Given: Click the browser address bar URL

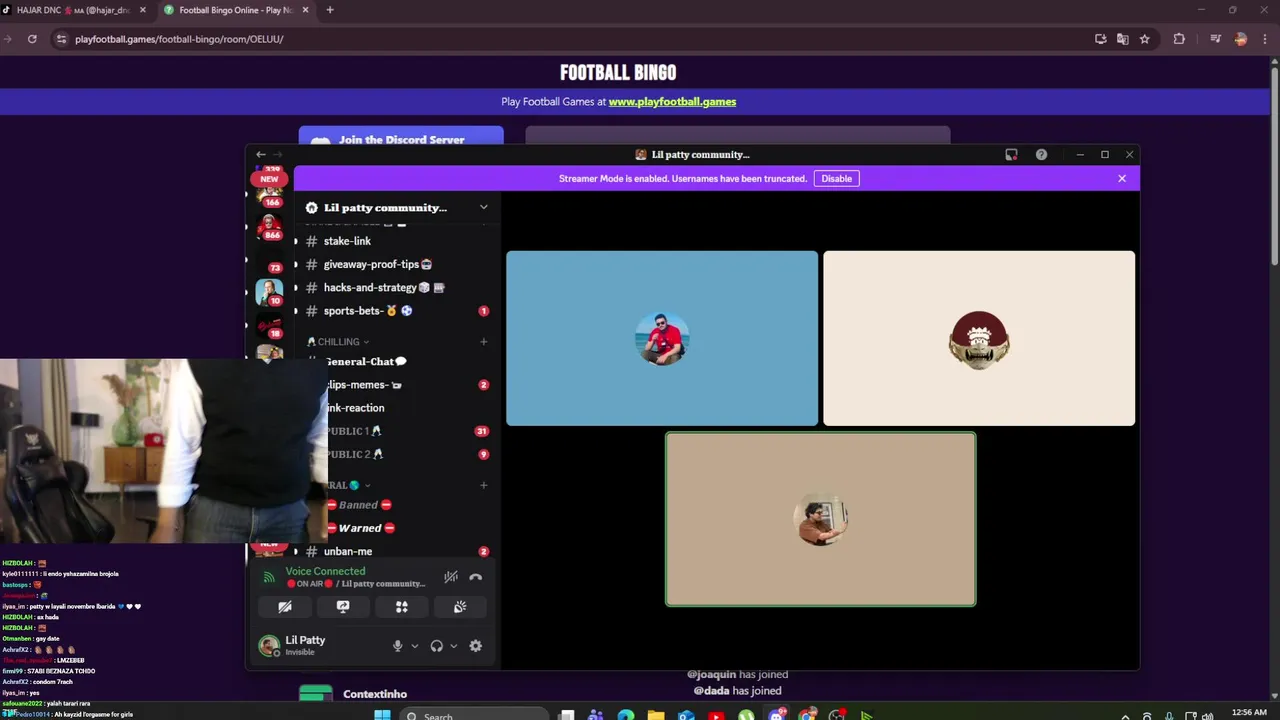Looking at the screenshot, I should 179,39.
